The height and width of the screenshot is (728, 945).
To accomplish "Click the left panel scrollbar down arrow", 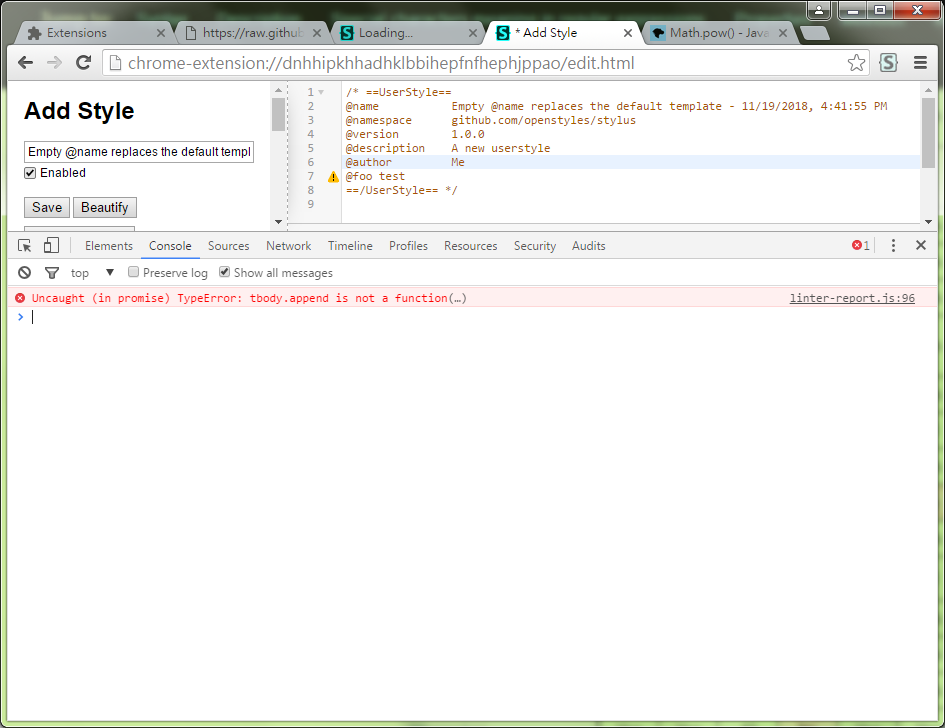I will coord(278,222).
